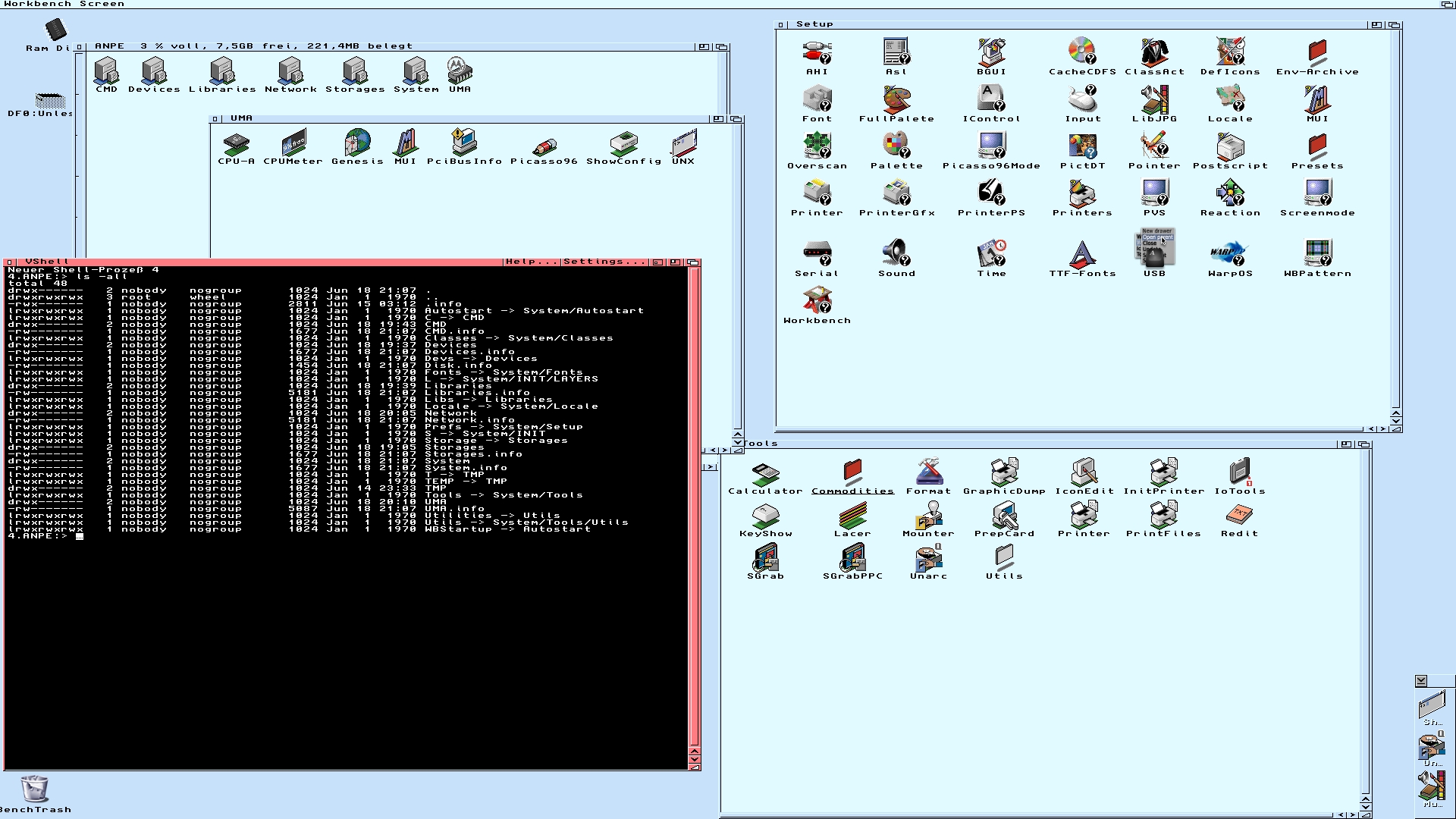Open the ShowConfig icon
Viewport: 1456px width, 819px height.
point(623,144)
